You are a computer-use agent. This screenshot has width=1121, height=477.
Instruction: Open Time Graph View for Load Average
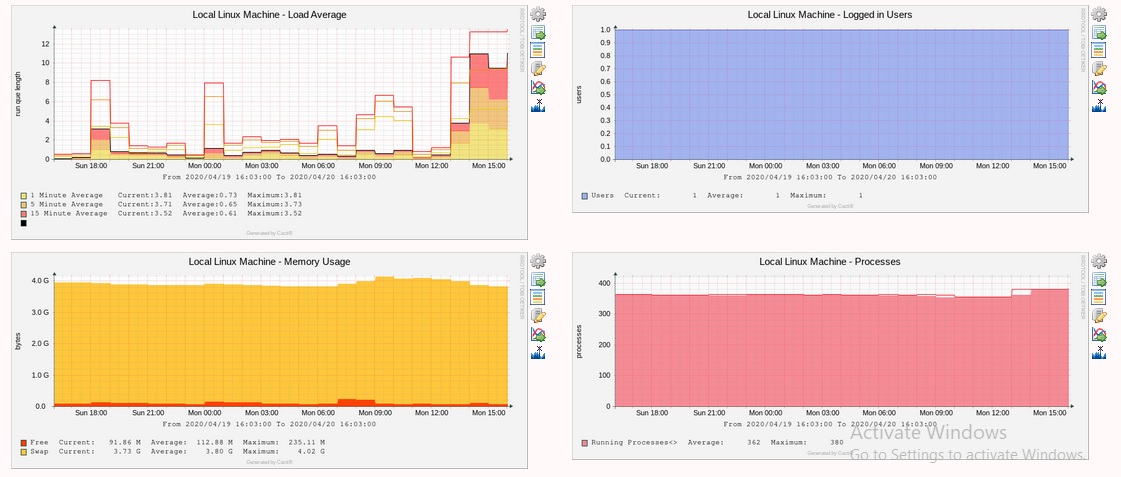point(538,50)
